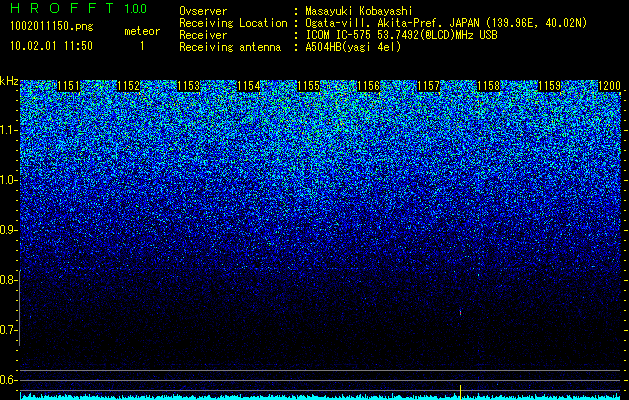
Task: Click the 1200 time marker
Action: pyautogui.click(x=609, y=86)
